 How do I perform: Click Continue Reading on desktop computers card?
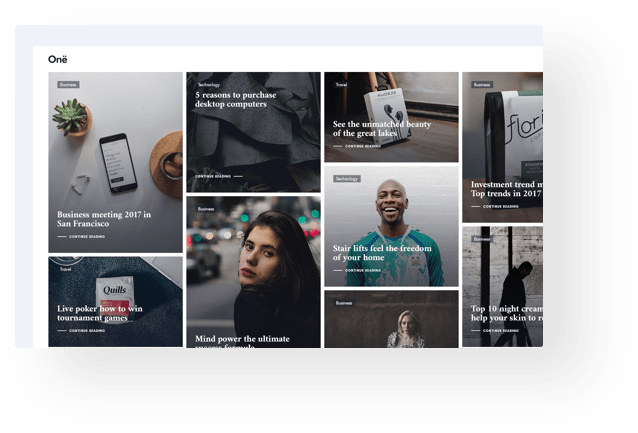[x=219, y=176]
